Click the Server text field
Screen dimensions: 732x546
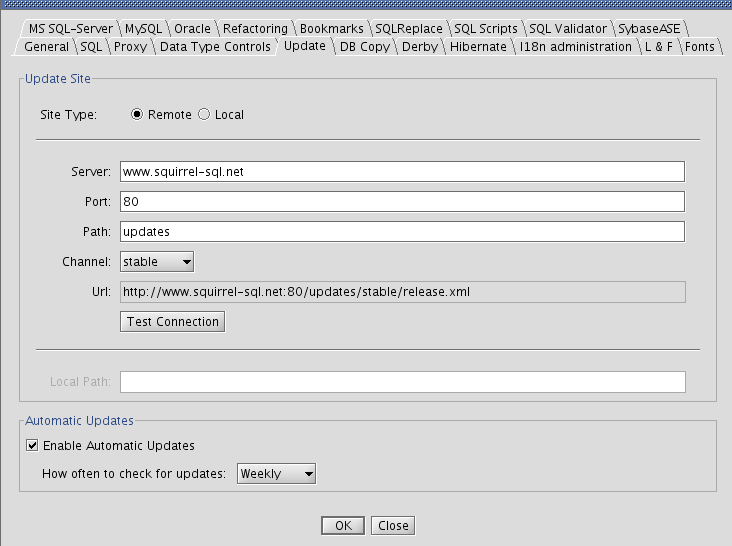click(x=401, y=172)
